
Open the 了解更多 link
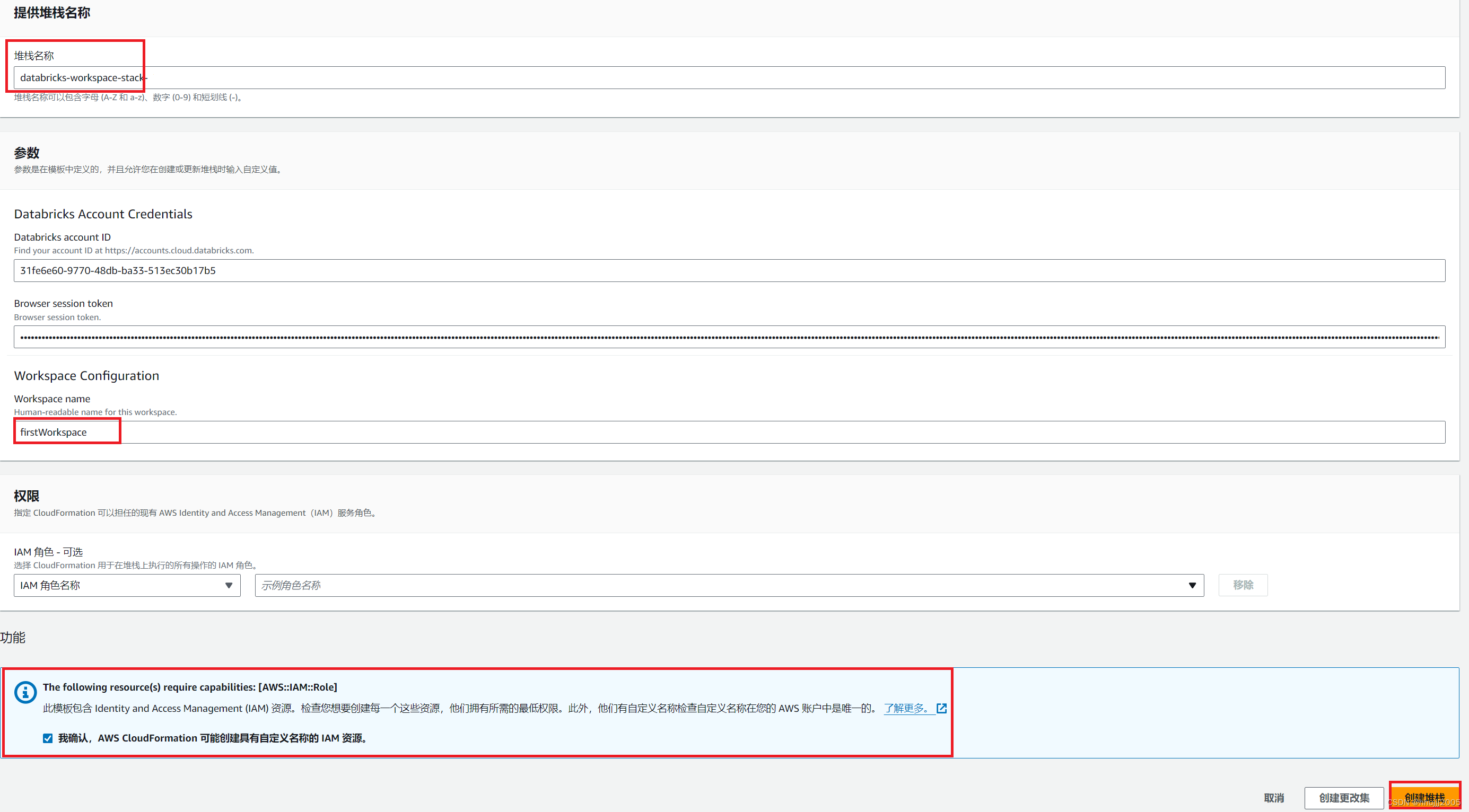tap(906, 708)
